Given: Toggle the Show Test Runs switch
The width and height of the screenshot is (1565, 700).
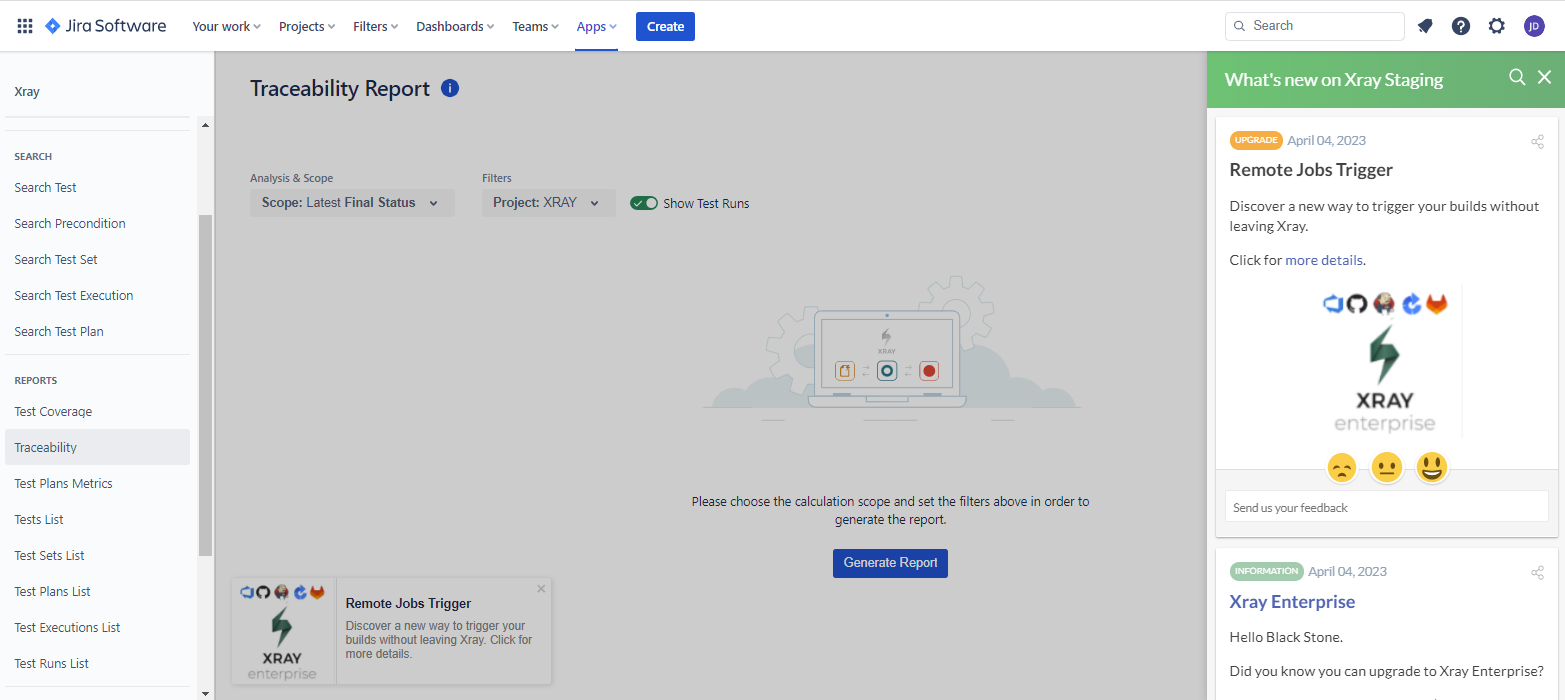Looking at the screenshot, I should (644, 203).
